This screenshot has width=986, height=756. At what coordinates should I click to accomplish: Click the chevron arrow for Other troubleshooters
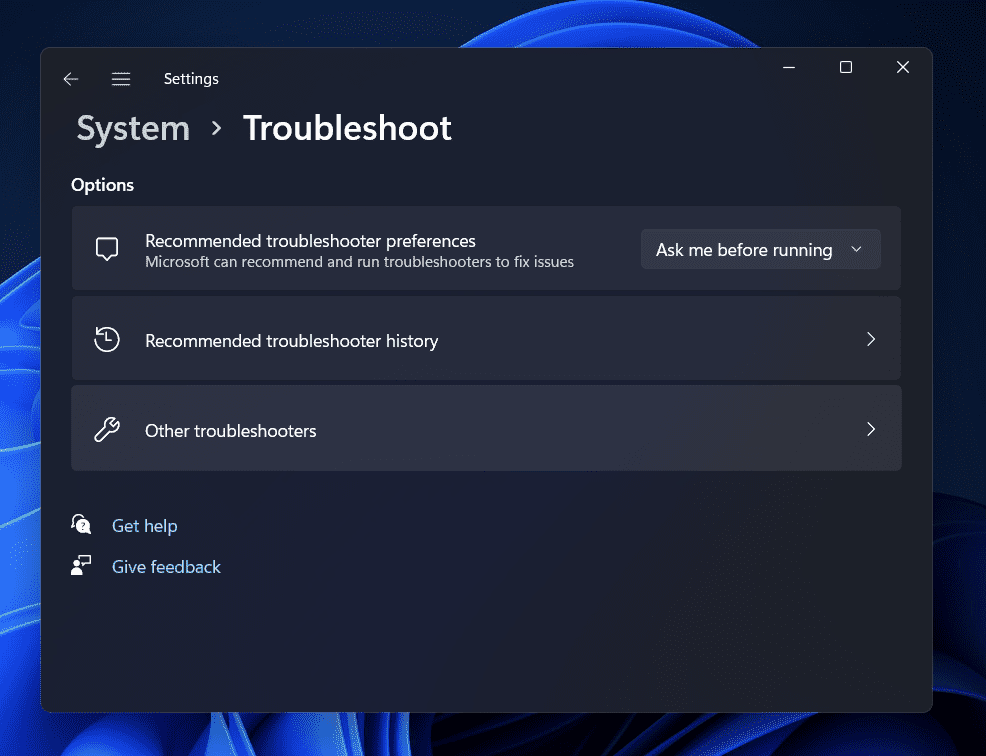coord(870,429)
